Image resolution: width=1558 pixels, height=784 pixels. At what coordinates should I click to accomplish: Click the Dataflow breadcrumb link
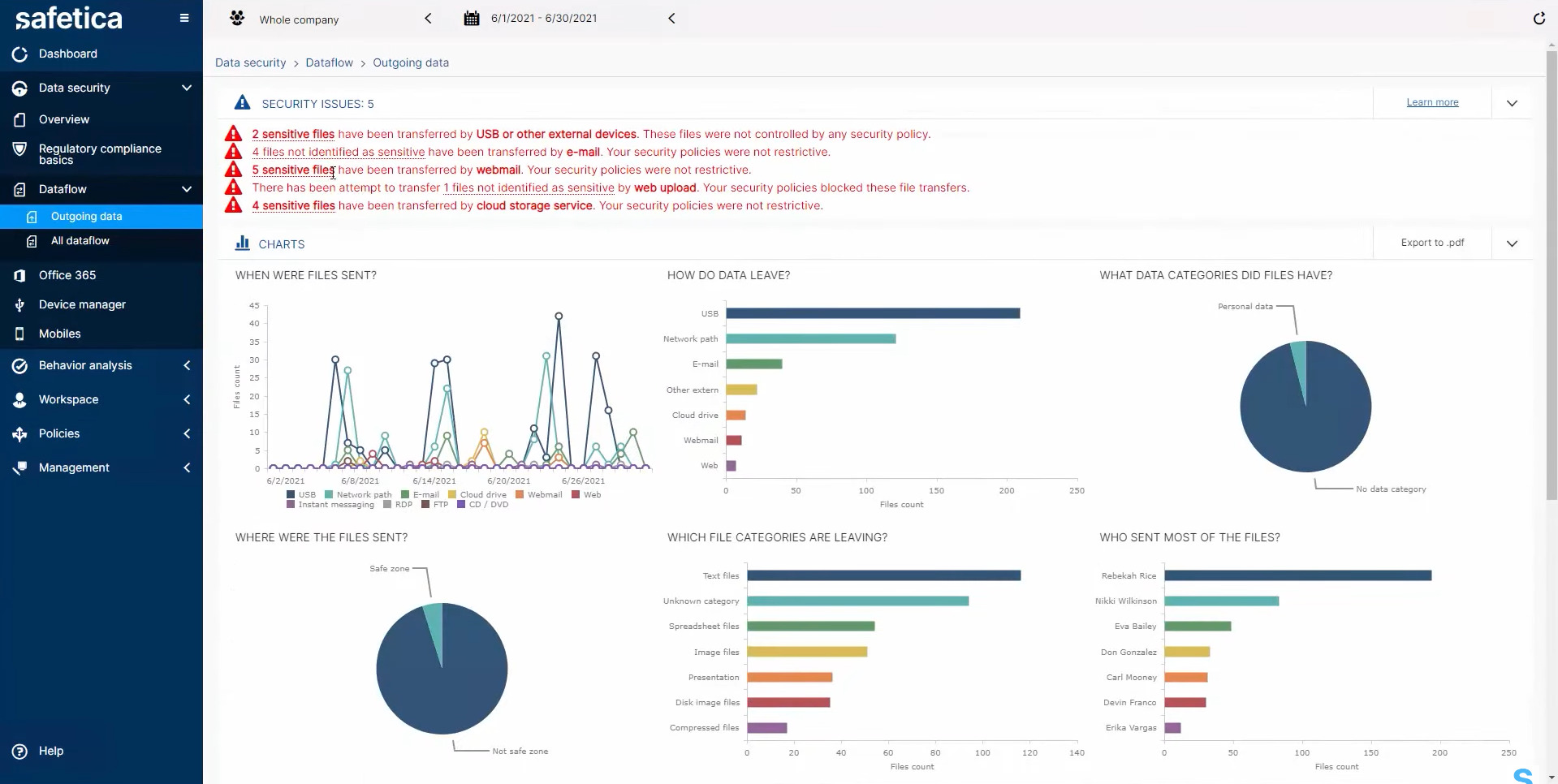(x=329, y=62)
